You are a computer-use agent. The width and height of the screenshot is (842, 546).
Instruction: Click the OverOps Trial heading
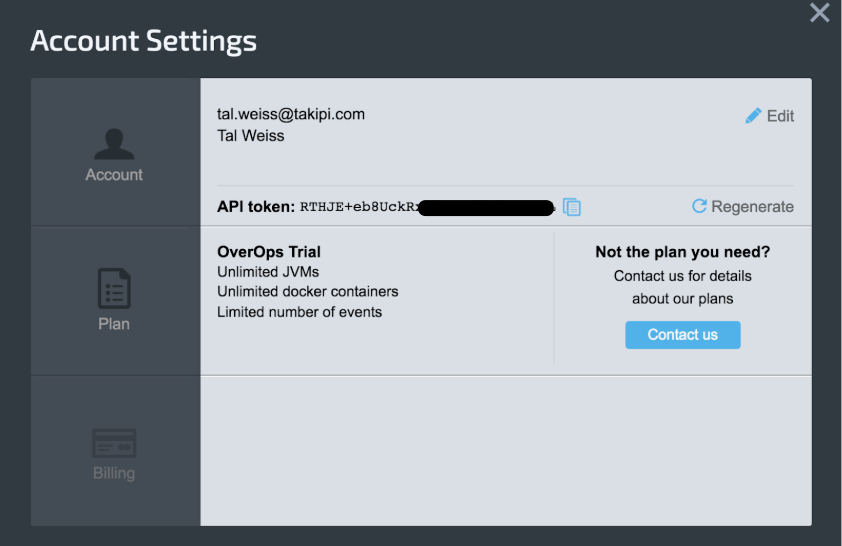[268, 252]
